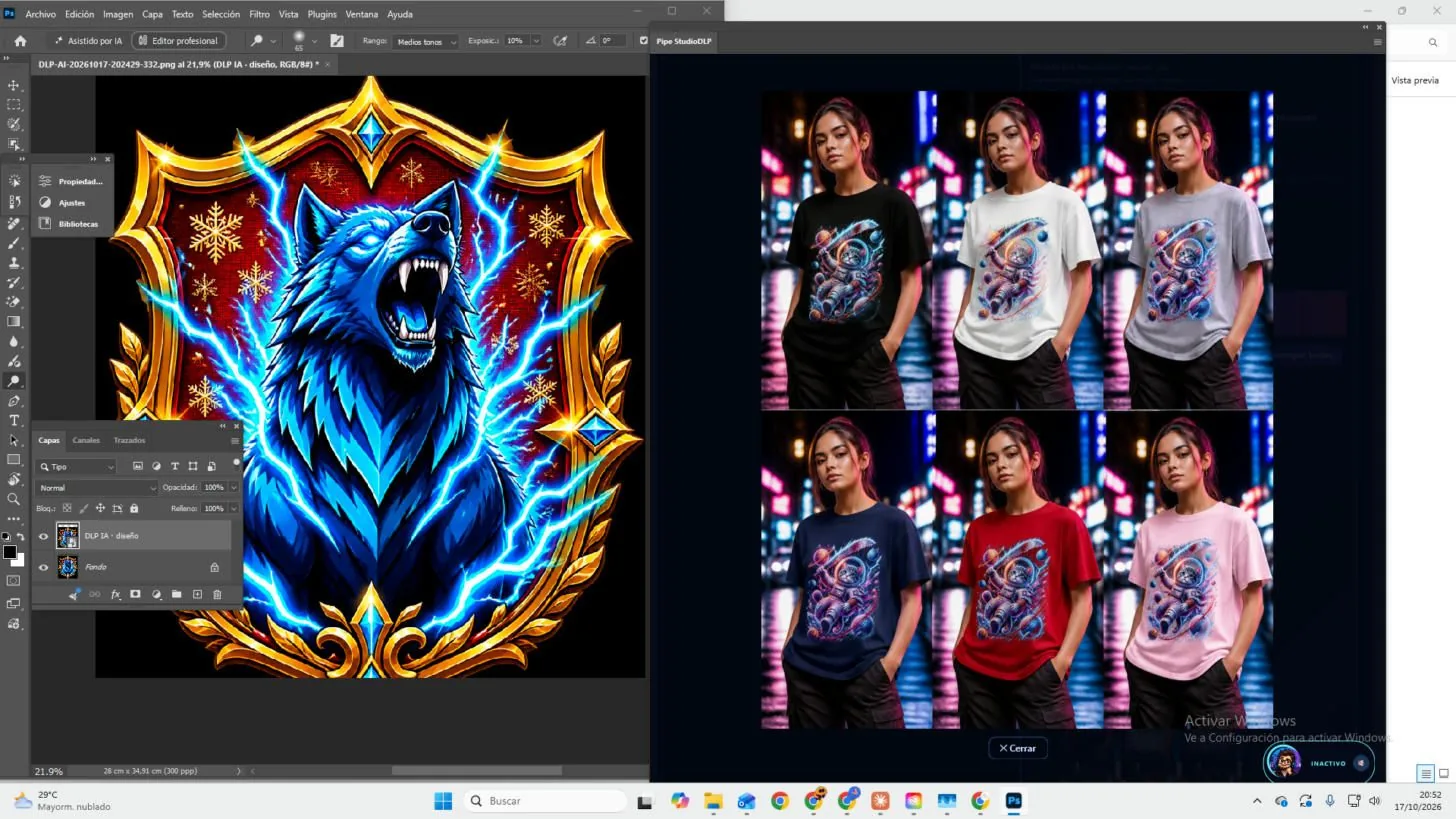Click the Cerrar button in Pipe StudioDLP
1456x819 pixels.
[x=1017, y=749]
